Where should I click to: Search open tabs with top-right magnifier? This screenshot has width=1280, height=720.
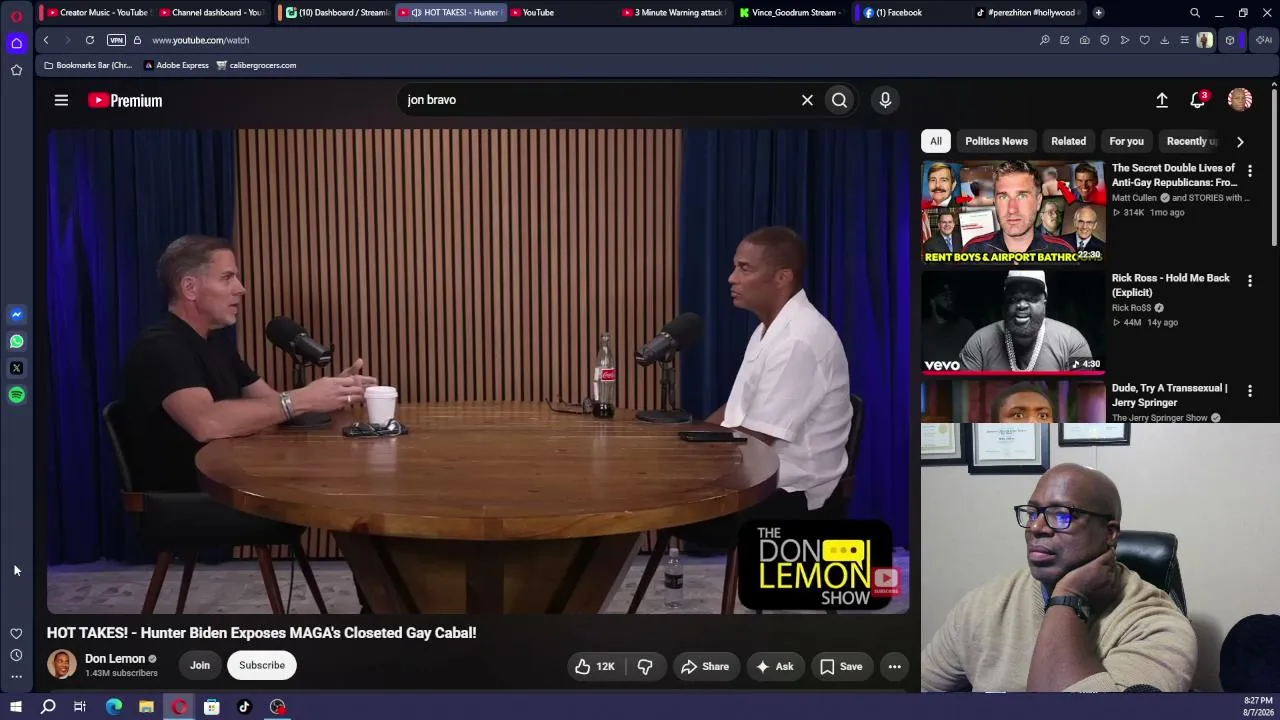coord(1194,13)
